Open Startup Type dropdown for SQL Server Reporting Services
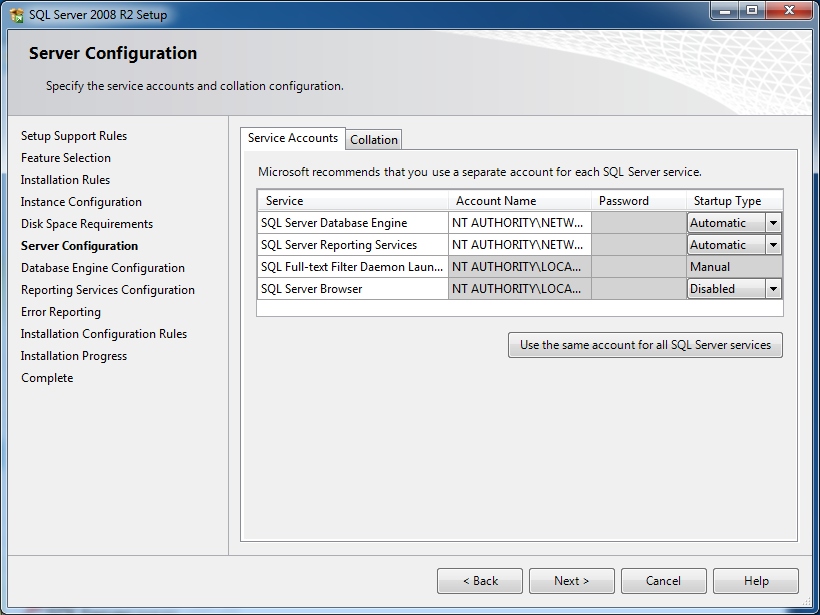Screen dimensions: 820x615 coord(775,244)
